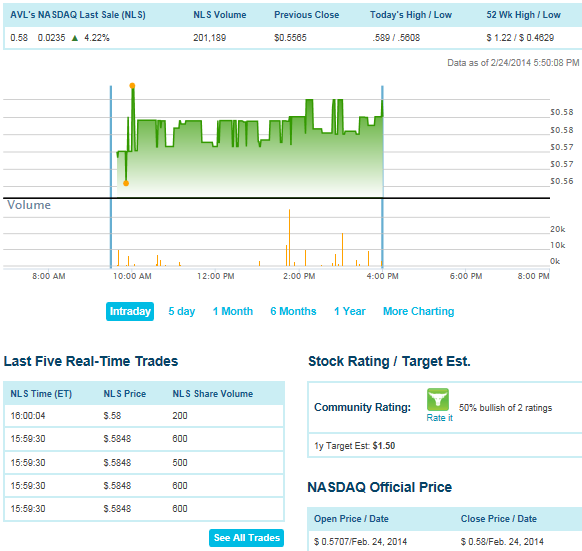Screen dimensions: 582x551
Task: Select the Intraday chart tab
Action: (130, 311)
